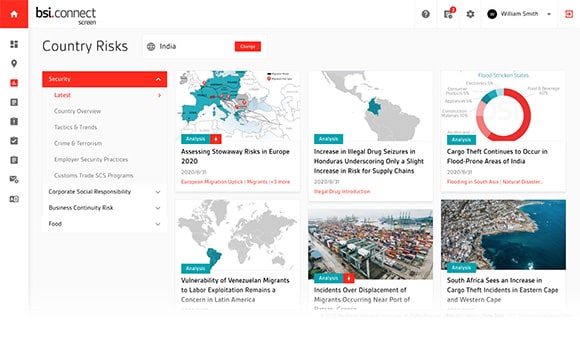Expand Corporate Social Responsibility section

pyautogui.click(x=105, y=192)
